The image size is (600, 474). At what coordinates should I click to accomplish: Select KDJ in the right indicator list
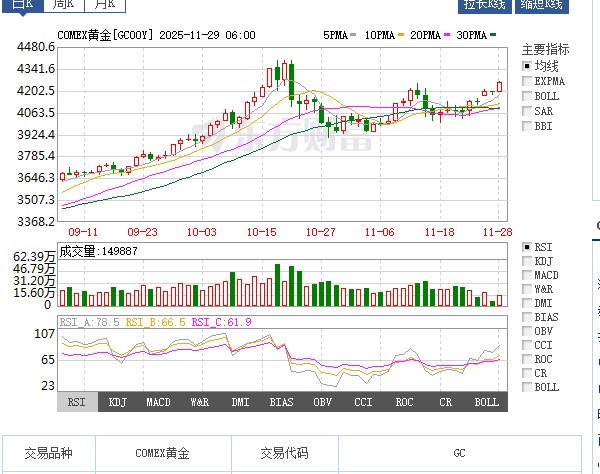tap(527, 261)
